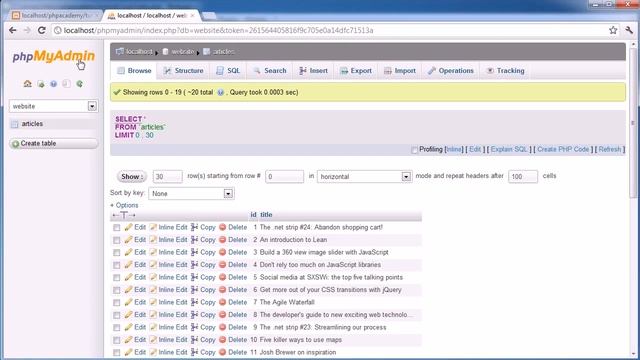
Task: Click starting row number field
Action: pyautogui.click(x=284, y=176)
